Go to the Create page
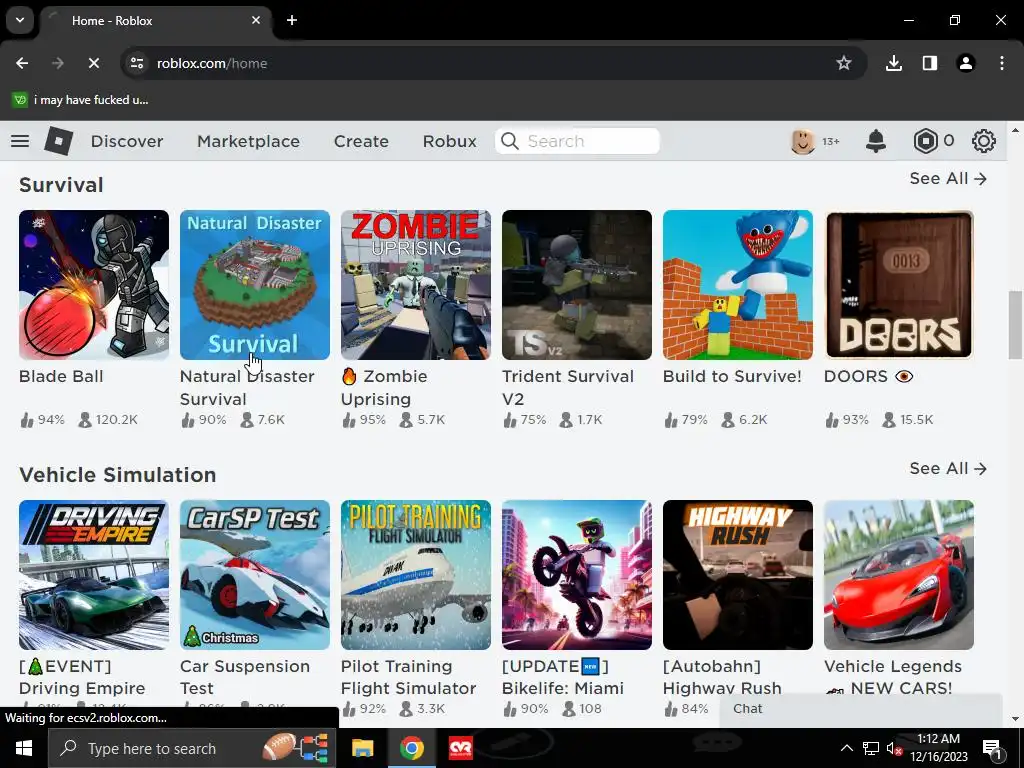The width and height of the screenshot is (1024, 768). coord(361,141)
